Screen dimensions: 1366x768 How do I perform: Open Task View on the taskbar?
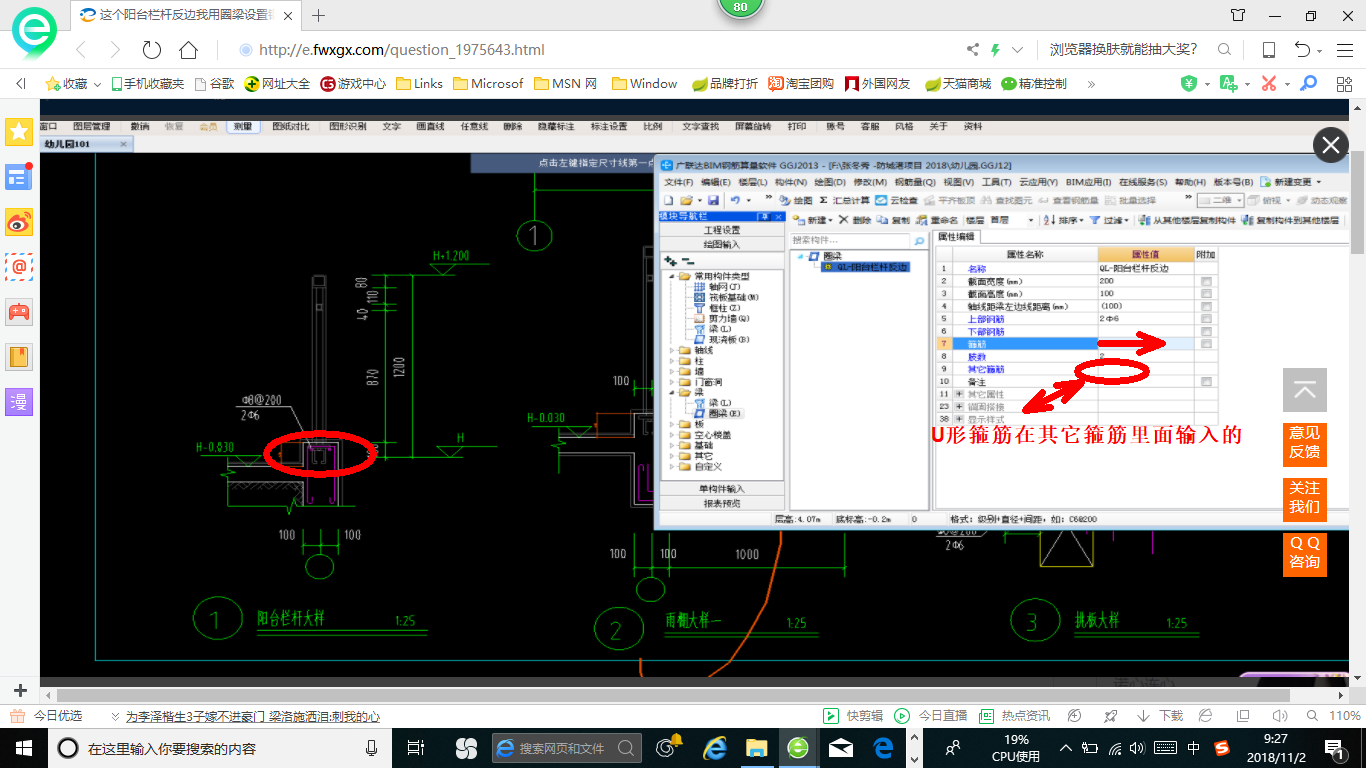[417, 748]
